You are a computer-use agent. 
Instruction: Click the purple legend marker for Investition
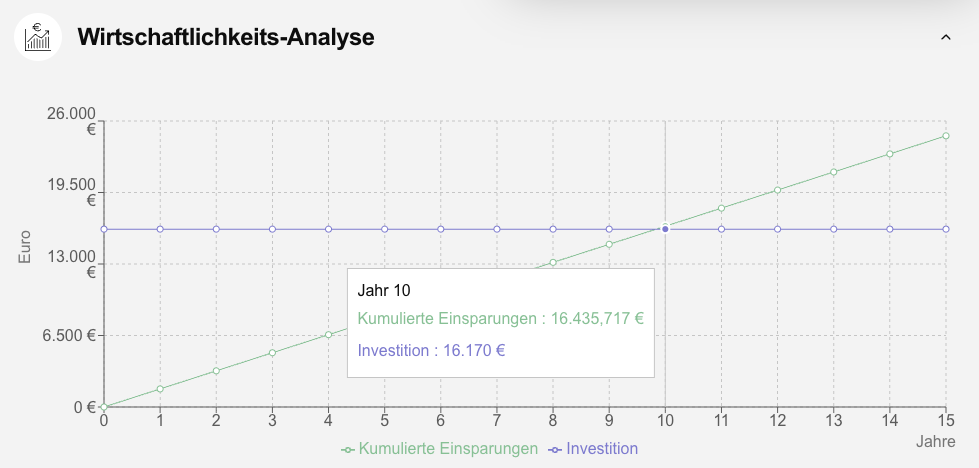556,449
